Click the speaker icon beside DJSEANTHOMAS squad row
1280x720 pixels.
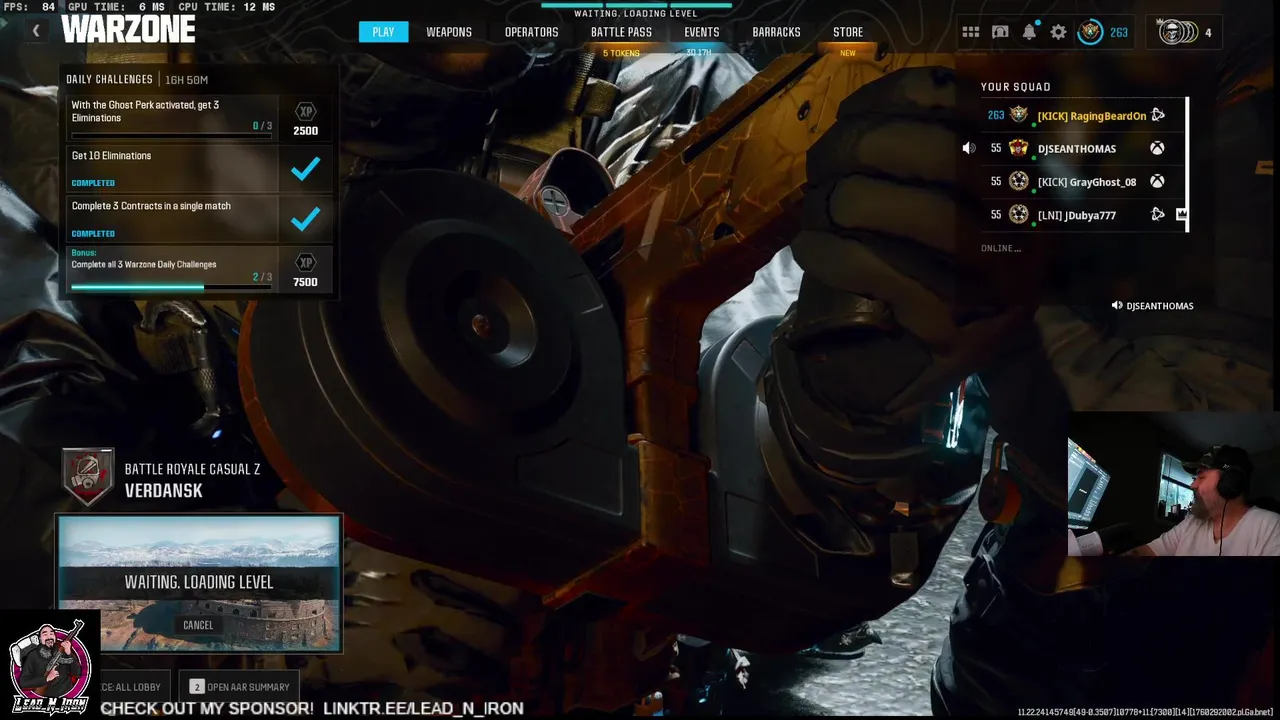tap(968, 148)
